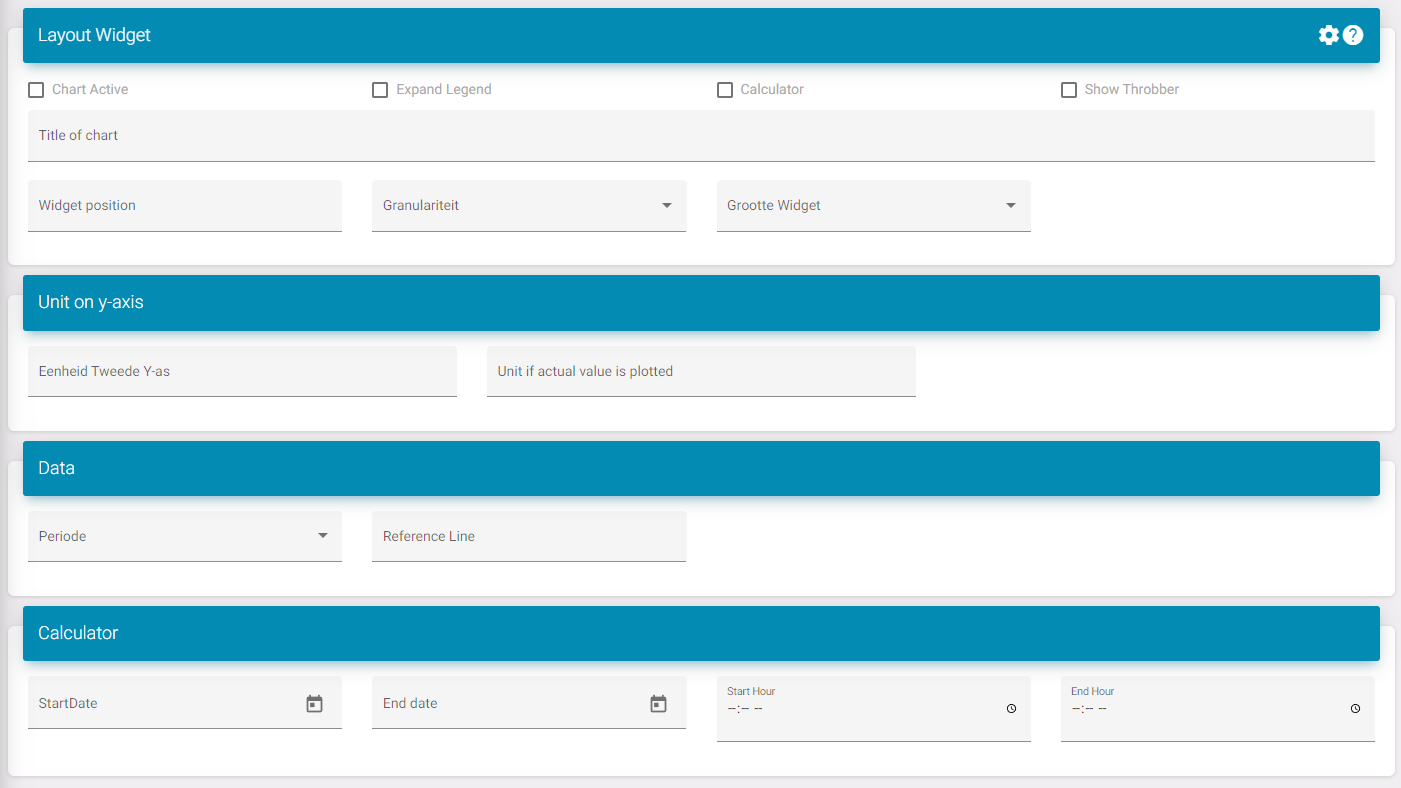Open the settings gear in Layout Widget header
The width and height of the screenshot is (1401, 788).
pyautogui.click(x=1328, y=36)
